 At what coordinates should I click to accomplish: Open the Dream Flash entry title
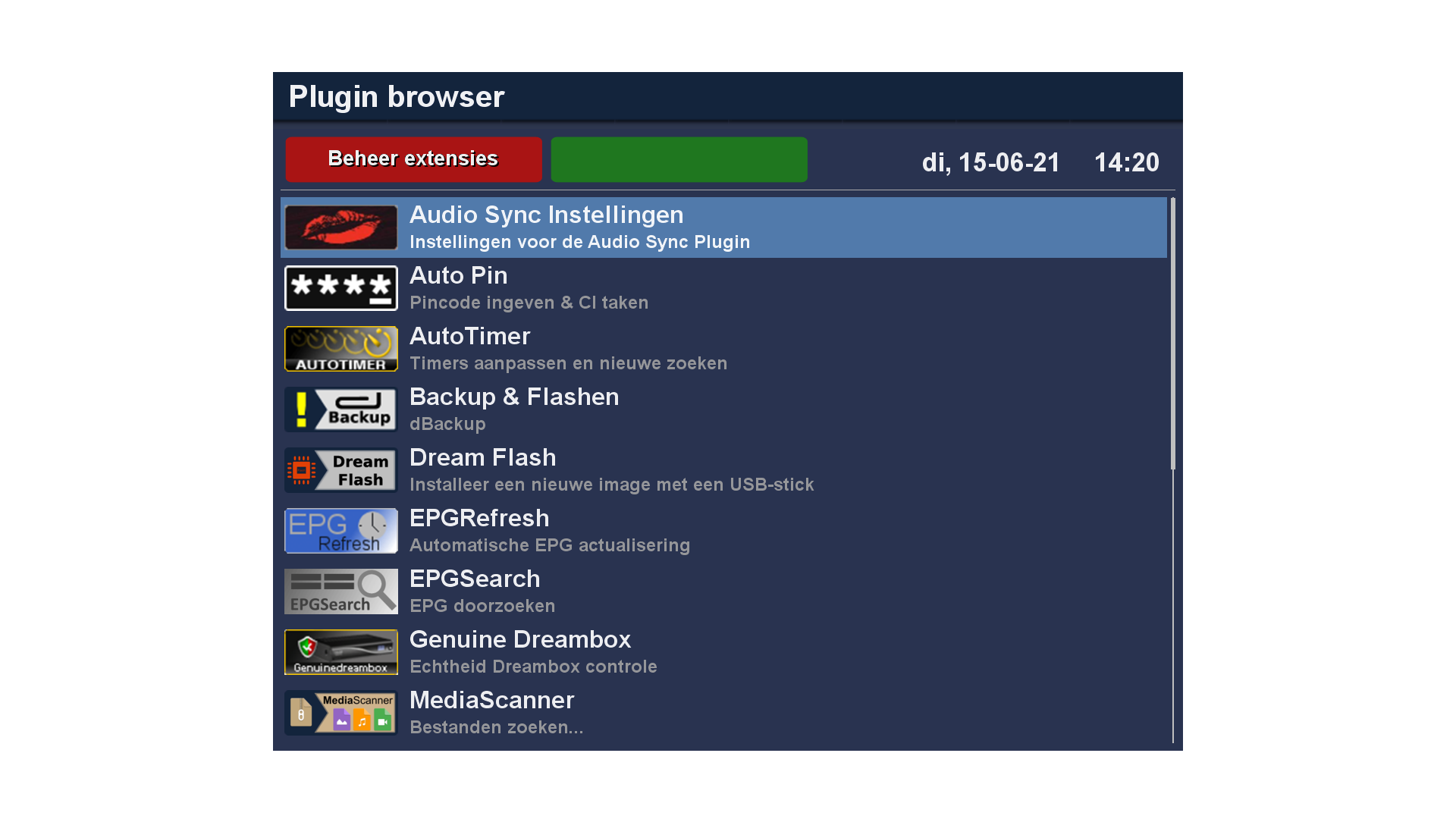point(483,457)
